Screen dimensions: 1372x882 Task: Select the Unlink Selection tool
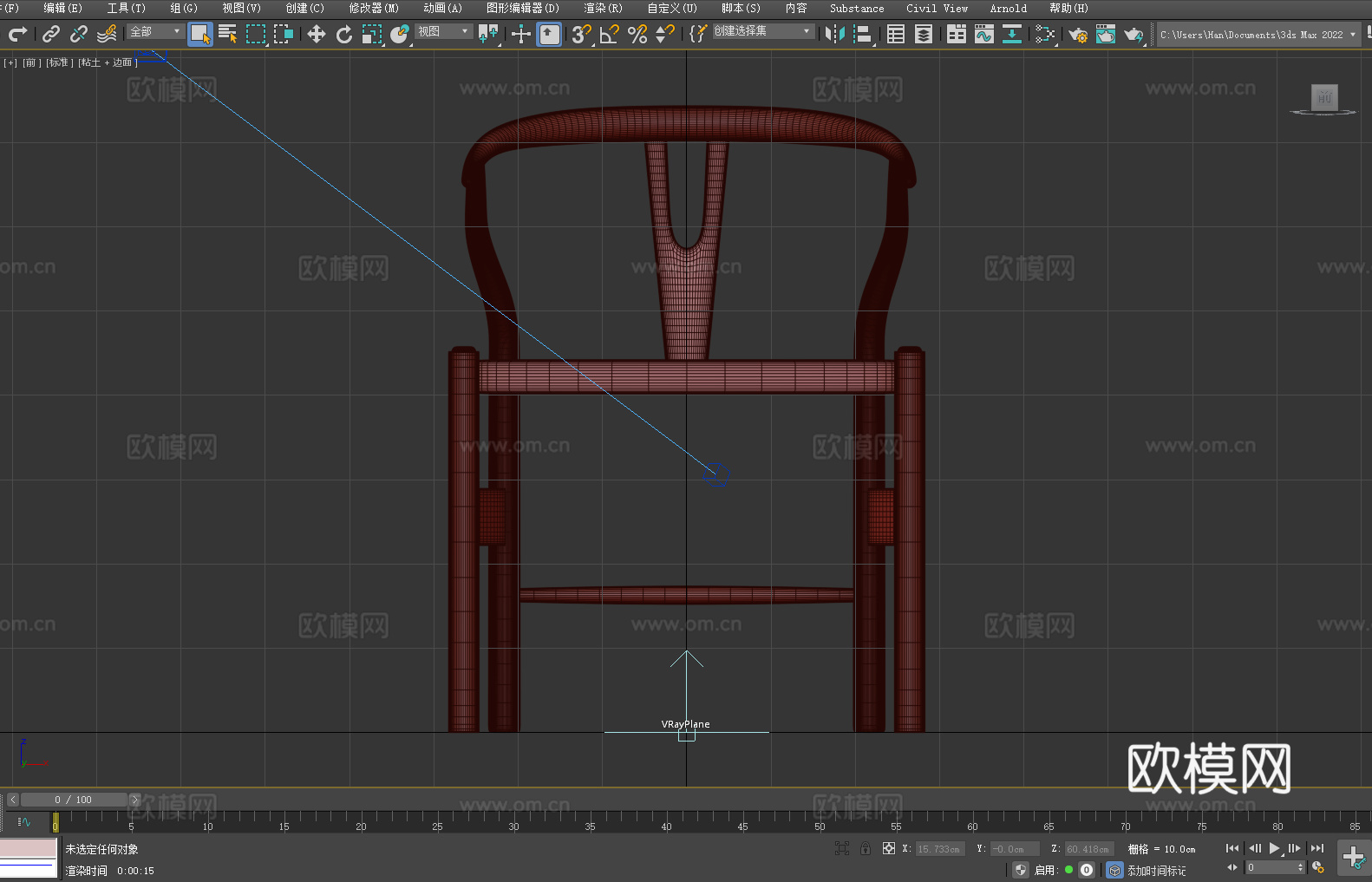(79, 34)
